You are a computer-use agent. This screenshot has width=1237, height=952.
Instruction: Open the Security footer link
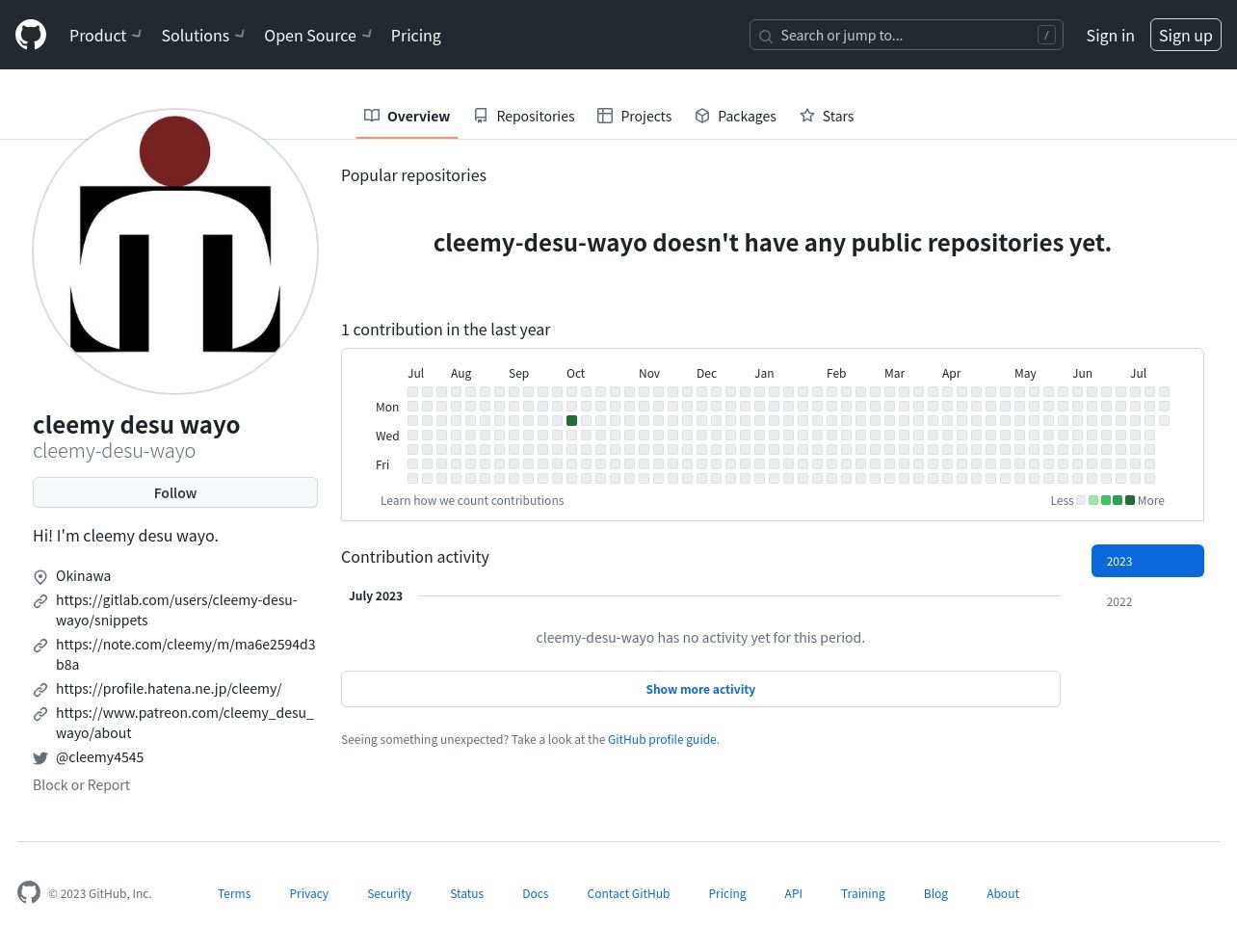pos(389,894)
